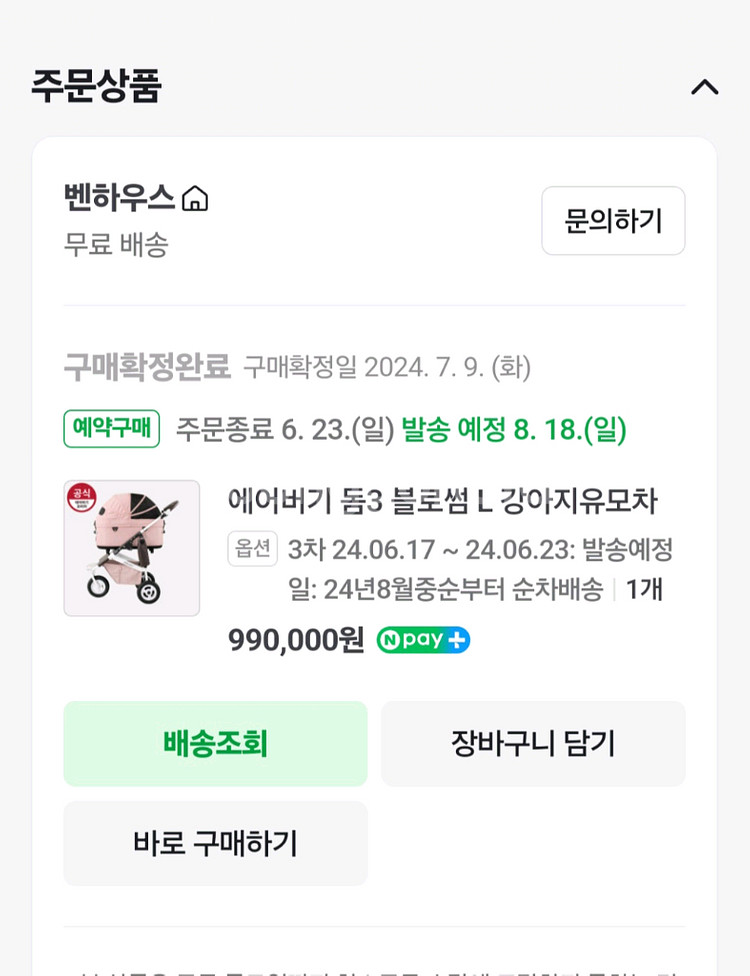Tap the Npay plus badge icon
Viewport: 750px width, 976px height.
423,640
